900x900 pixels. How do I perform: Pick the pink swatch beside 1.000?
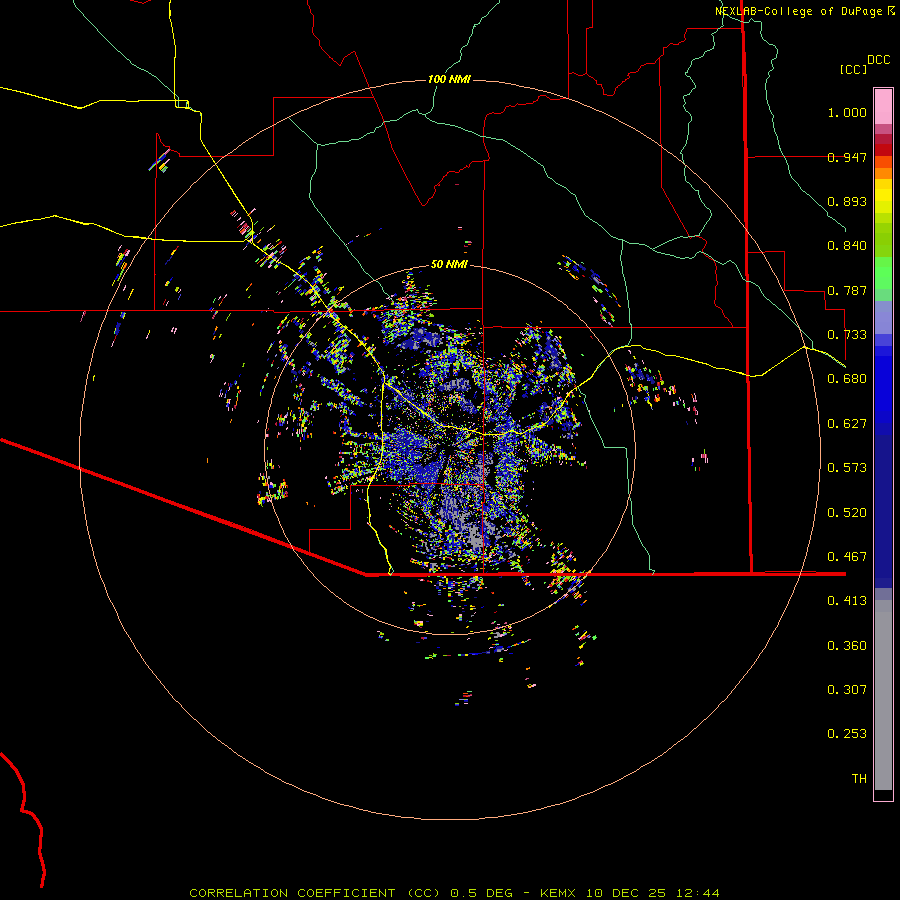pos(883,107)
